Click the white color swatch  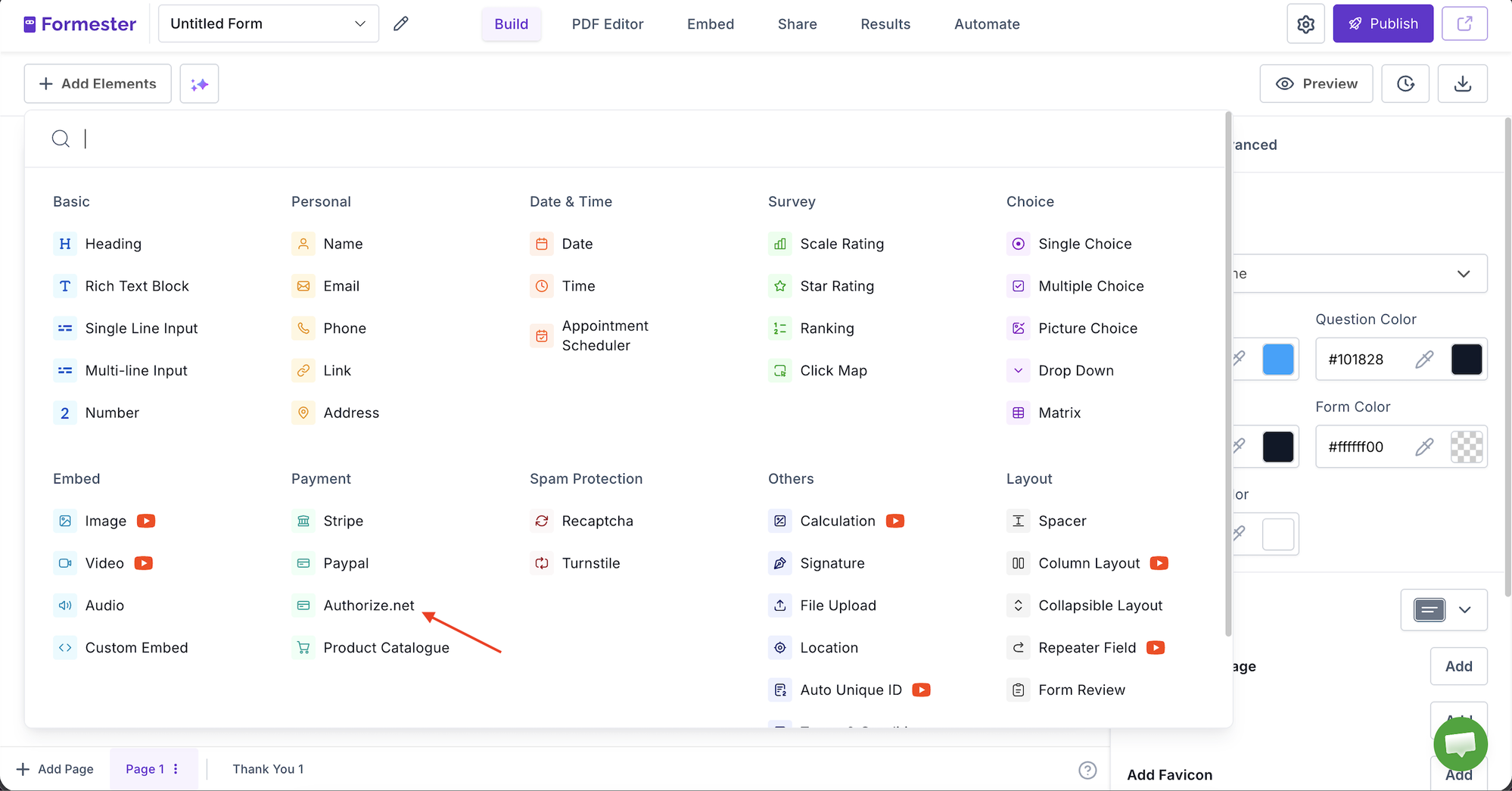point(1278,534)
